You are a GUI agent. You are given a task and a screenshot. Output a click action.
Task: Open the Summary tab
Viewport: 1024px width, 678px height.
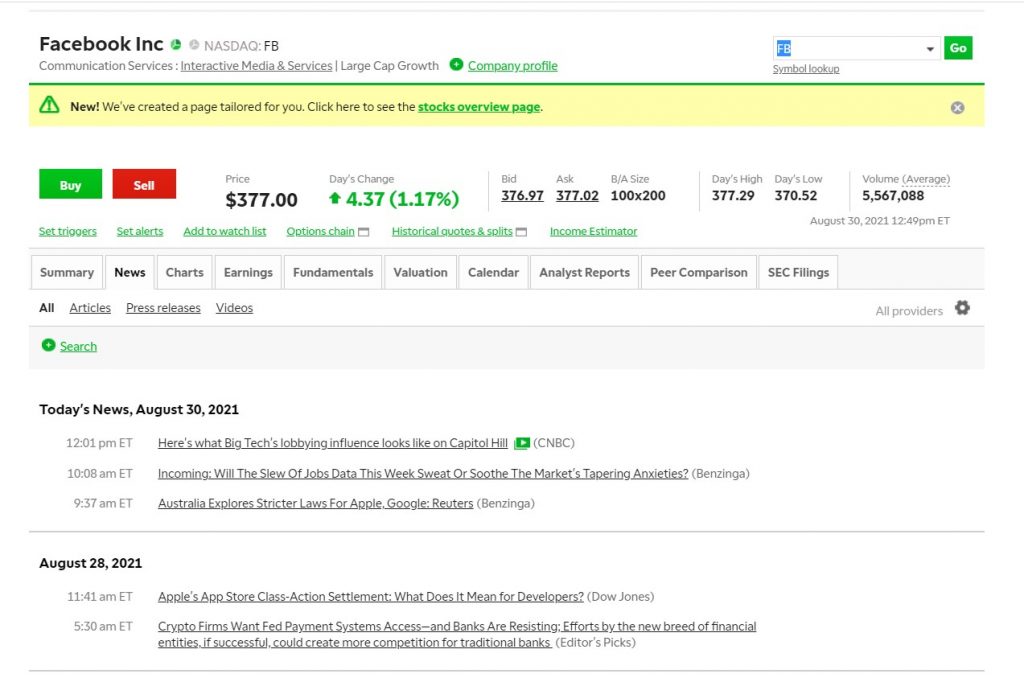(67, 272)
